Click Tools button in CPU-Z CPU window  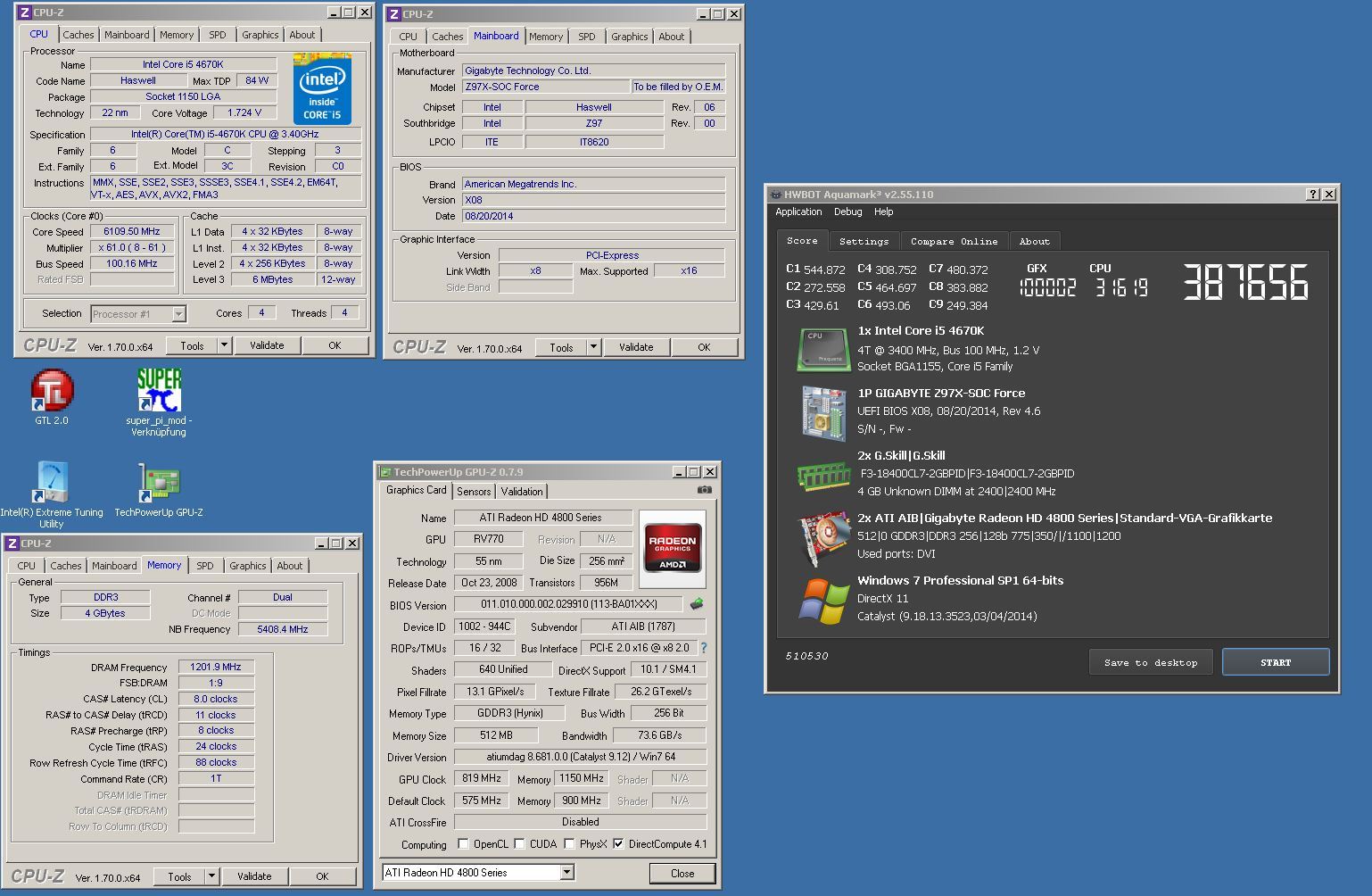[193, 345]
